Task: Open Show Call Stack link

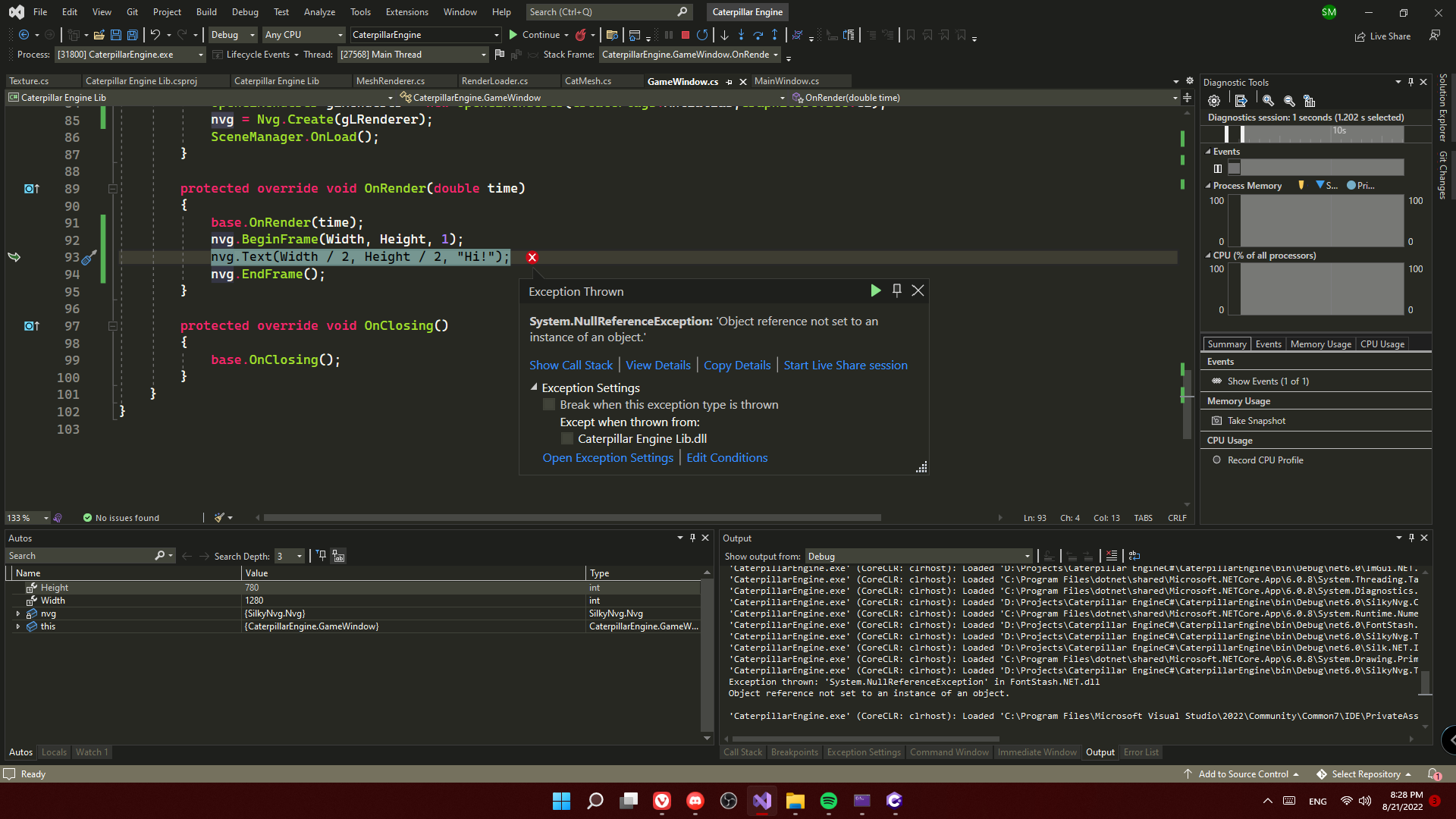Action: tap(570, 365)
